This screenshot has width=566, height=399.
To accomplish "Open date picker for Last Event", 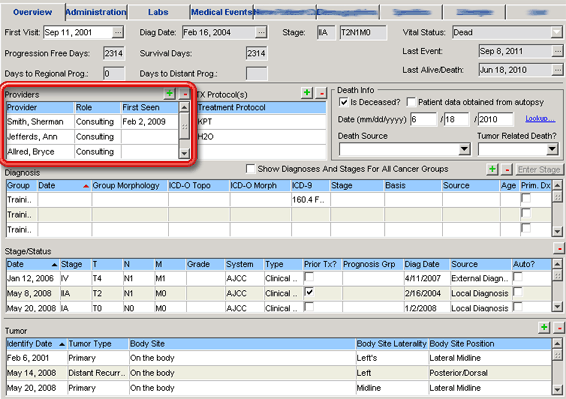I will [557, 51].
